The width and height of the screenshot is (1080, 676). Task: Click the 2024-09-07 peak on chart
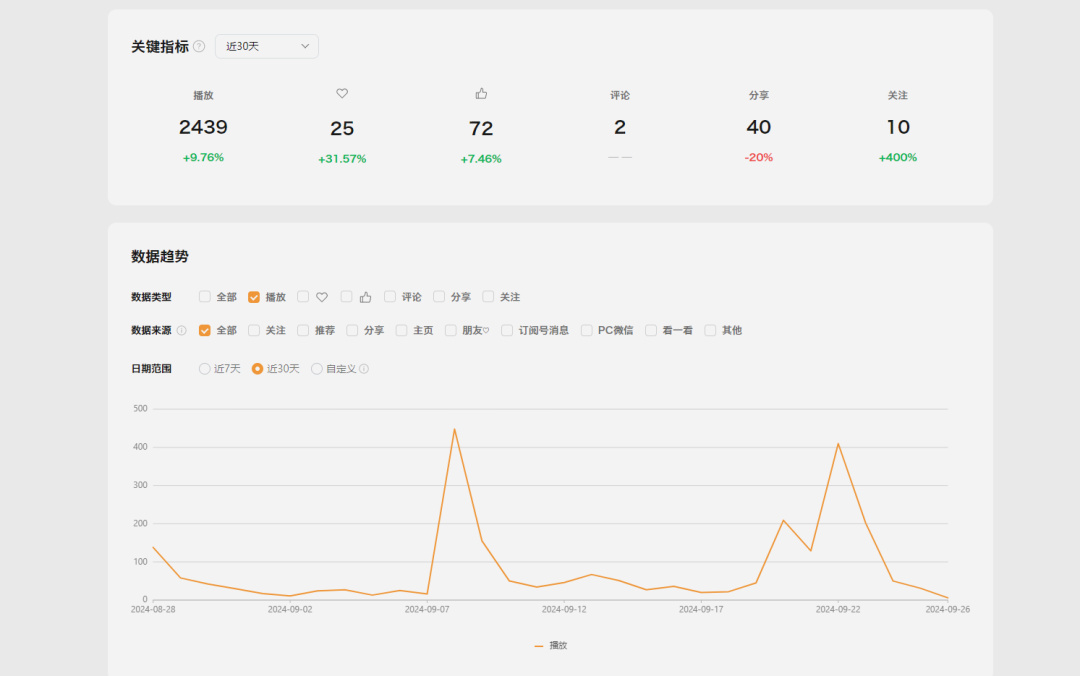[x=454, y=429]
